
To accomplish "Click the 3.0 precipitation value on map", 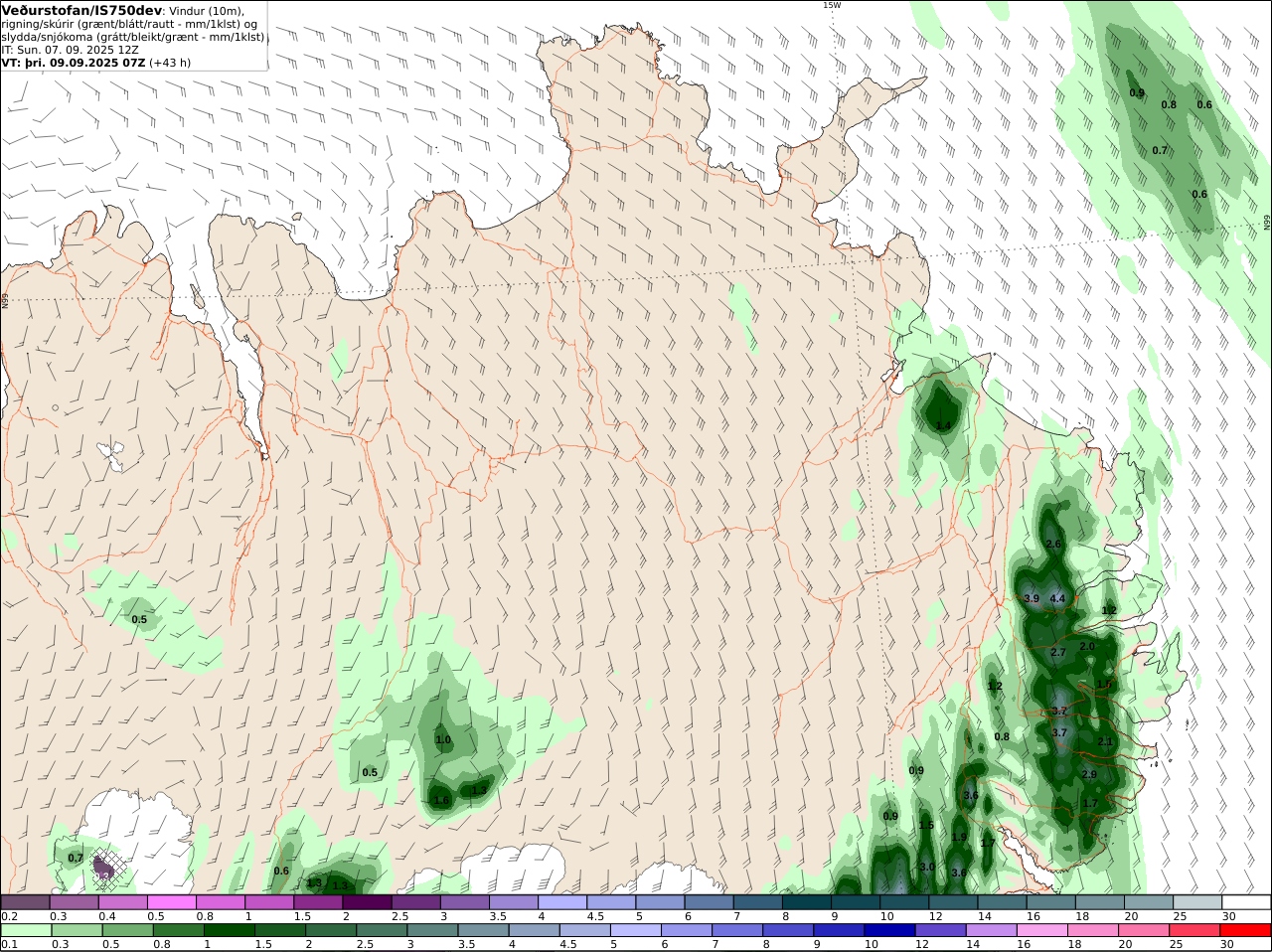I will [927, 867].
